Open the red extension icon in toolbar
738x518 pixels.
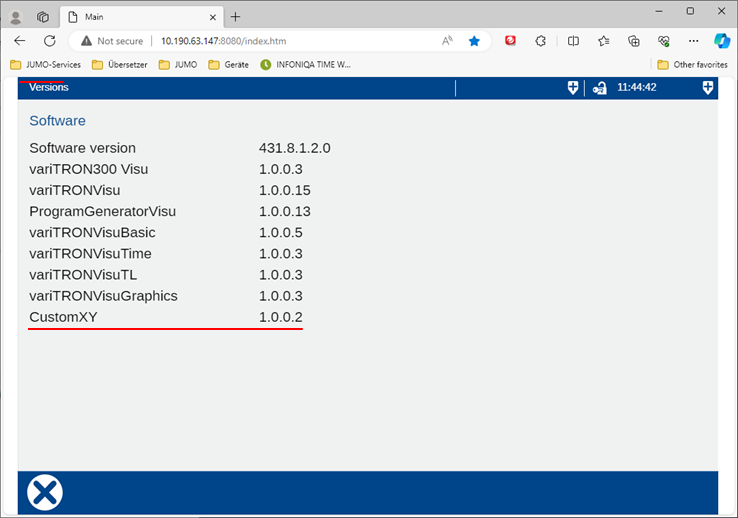click(511, 41)
